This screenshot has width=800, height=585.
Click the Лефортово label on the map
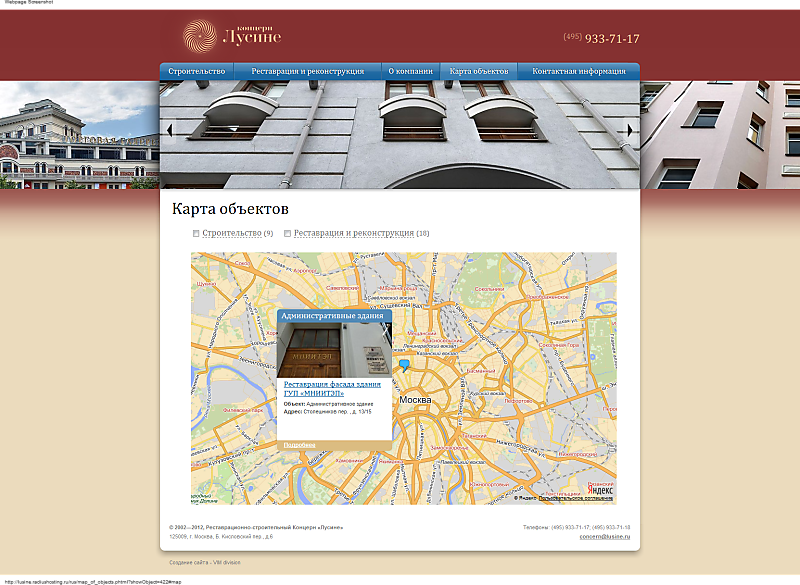pyautogui.click(x=518, y=401)
